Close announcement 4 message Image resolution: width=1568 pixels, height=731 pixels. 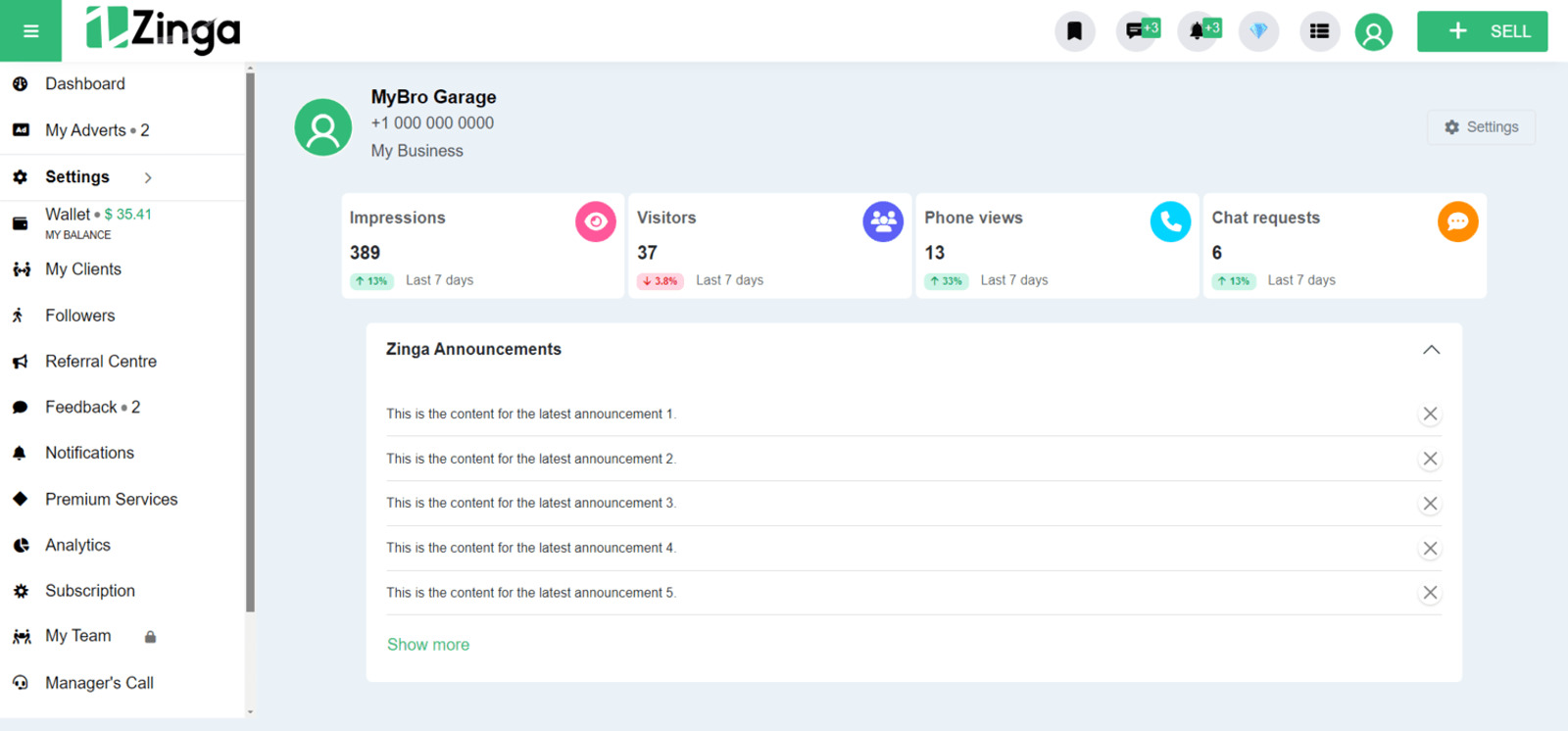(x=1430, y=549)
